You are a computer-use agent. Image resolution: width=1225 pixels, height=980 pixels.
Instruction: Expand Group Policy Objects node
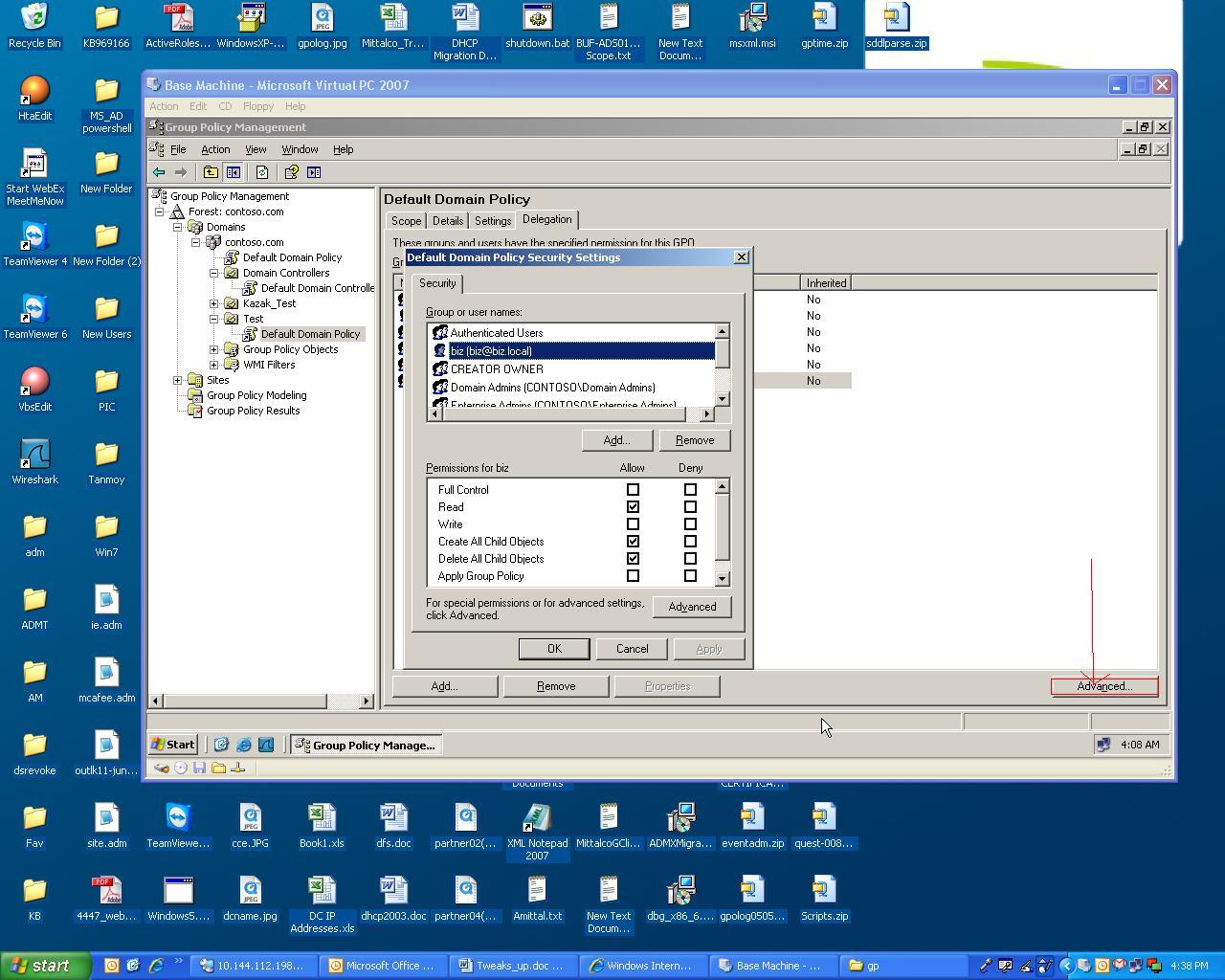tap(214, 349)
